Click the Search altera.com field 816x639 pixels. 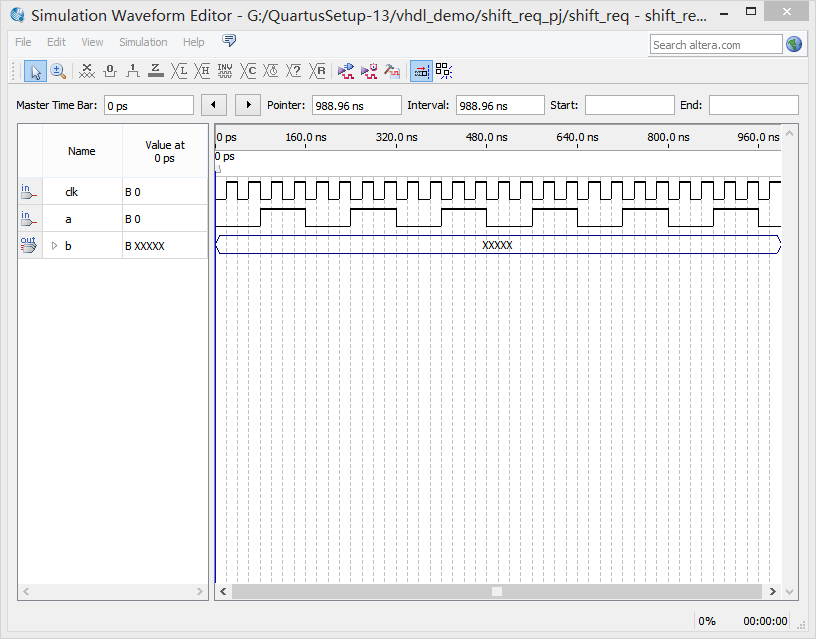[x=716, y=45]
